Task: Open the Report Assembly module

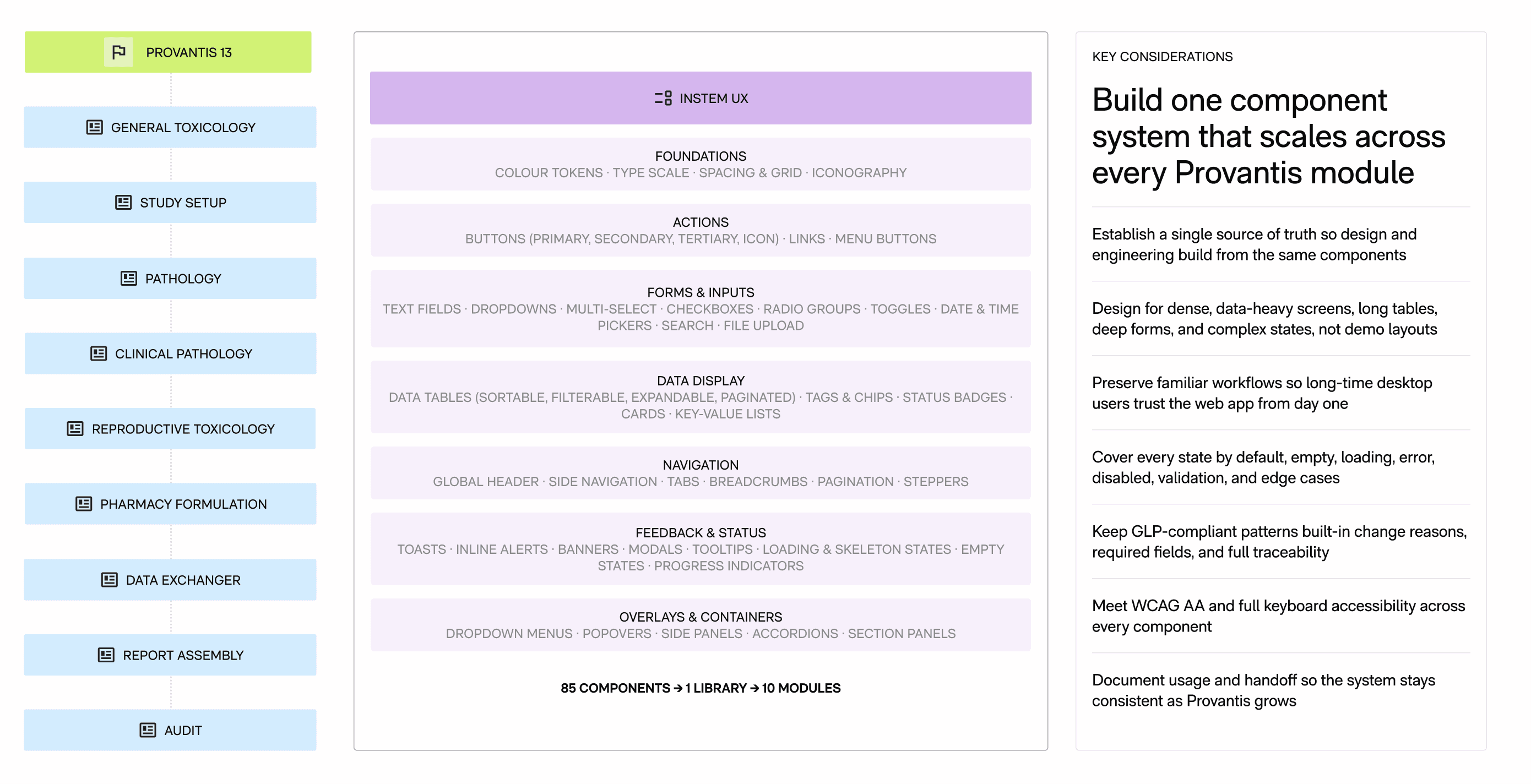Action: (170, 655)
